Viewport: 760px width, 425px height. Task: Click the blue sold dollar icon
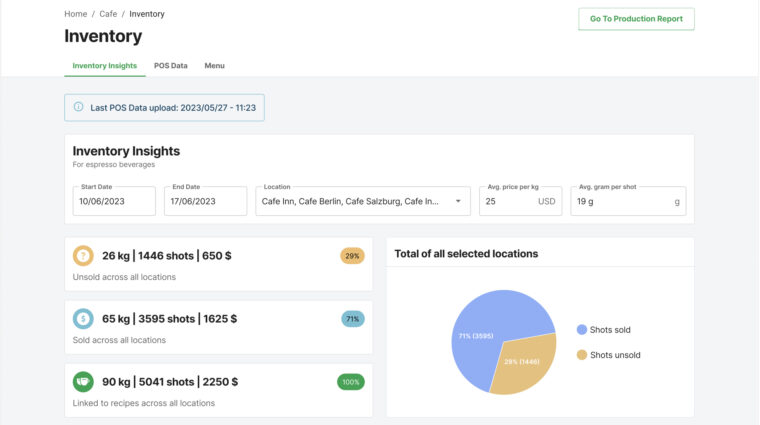[x=84, y=319]
